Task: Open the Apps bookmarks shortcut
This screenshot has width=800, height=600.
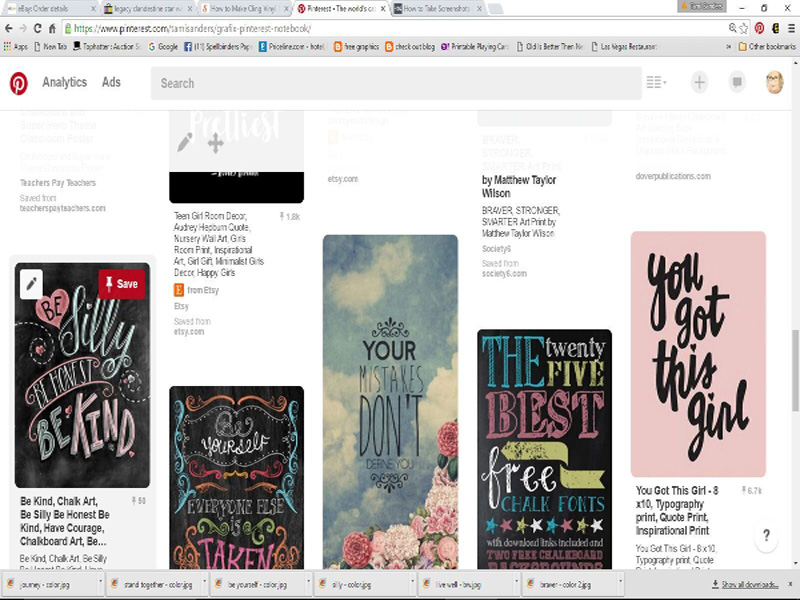Action: click(x=15, y=46)
